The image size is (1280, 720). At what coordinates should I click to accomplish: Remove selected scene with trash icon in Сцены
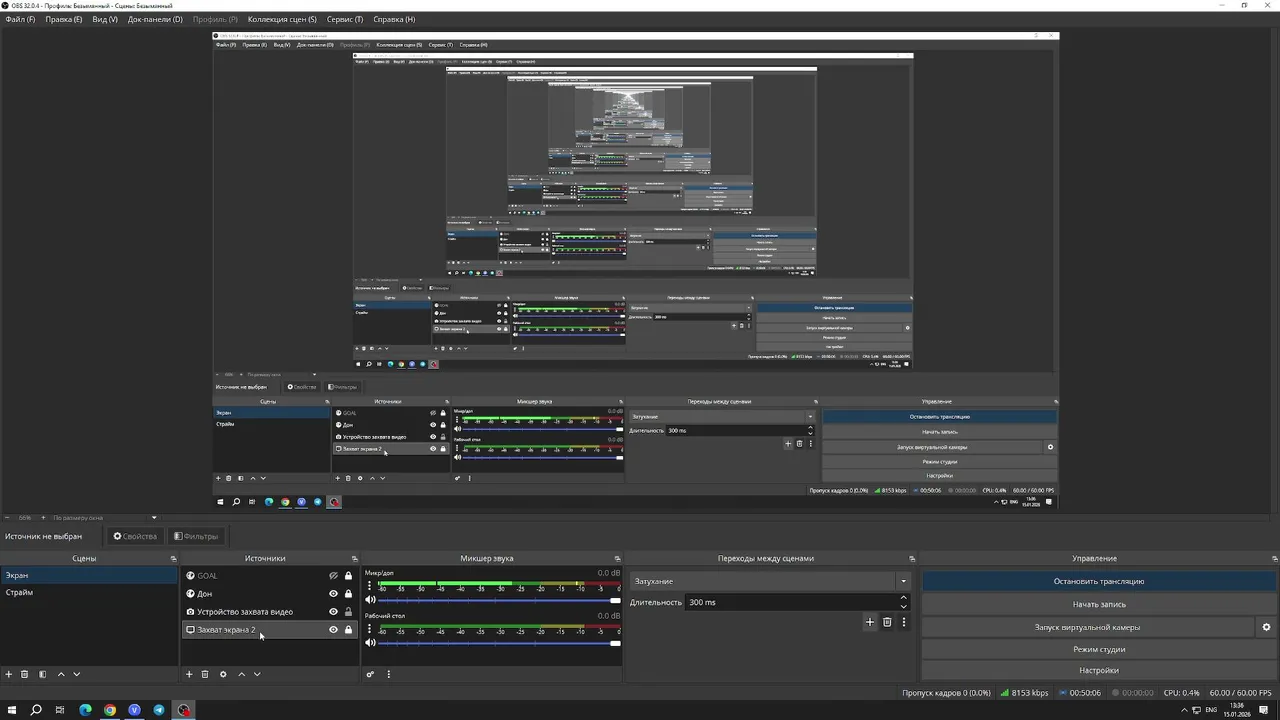pos(25,674)
